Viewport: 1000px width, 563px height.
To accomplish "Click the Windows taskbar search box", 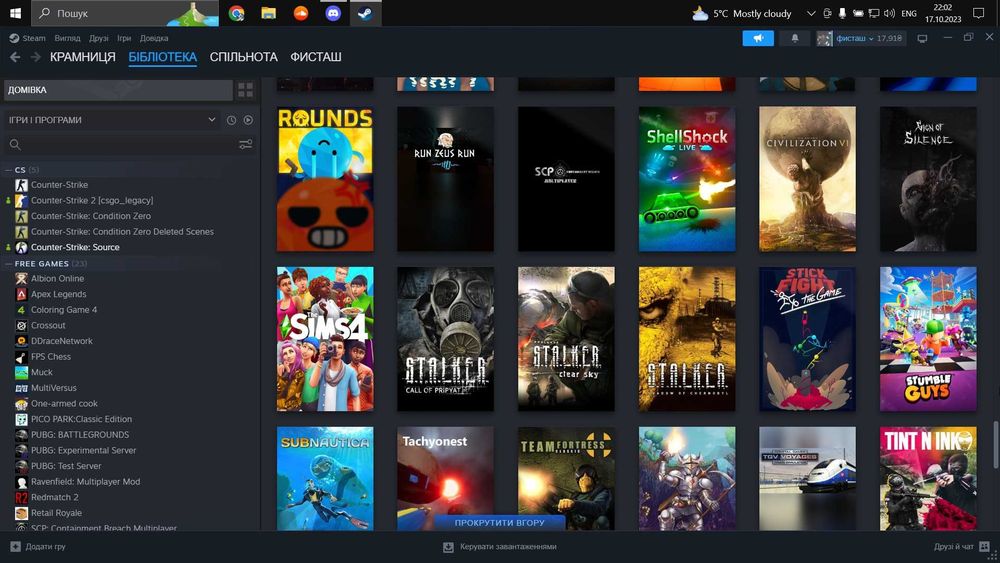I will pyautogui.click(x=124, y=13).
